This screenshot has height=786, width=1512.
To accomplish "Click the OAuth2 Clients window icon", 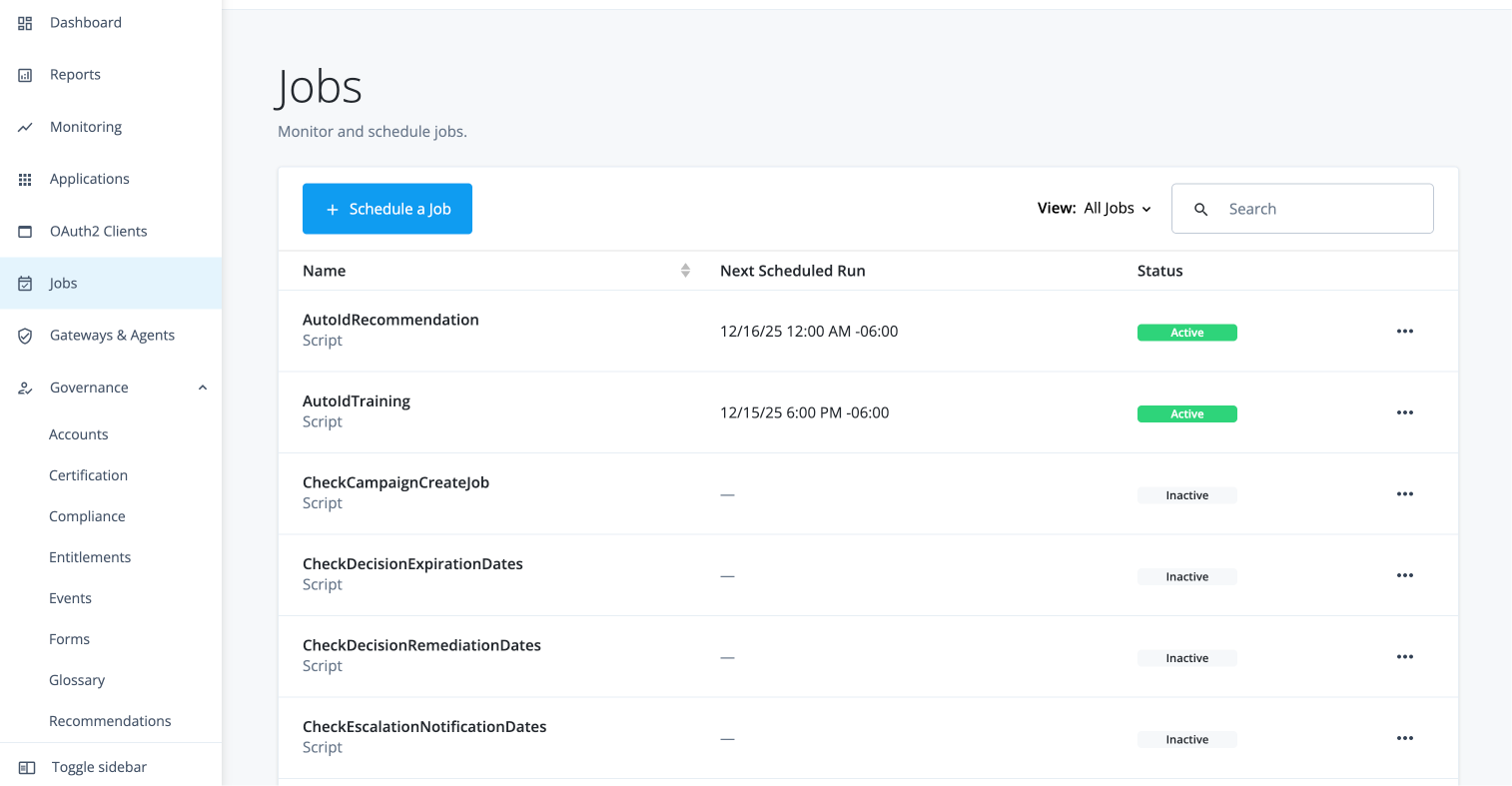I will [x=25, y=232].
